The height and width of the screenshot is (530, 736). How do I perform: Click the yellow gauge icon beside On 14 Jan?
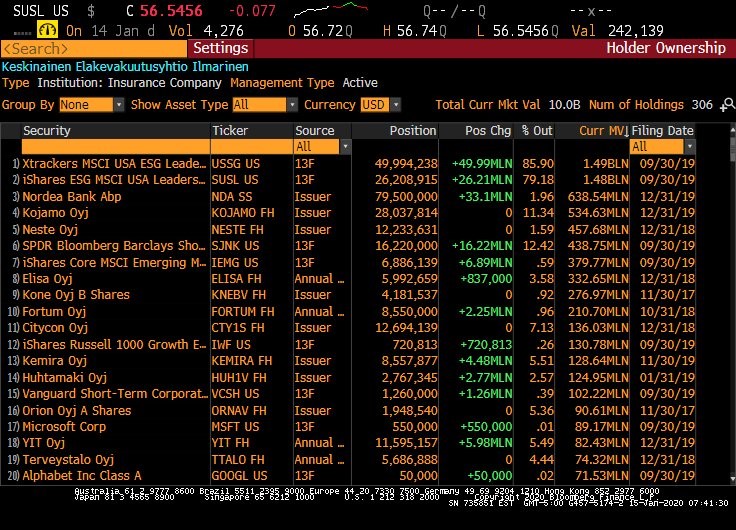pos(47,30)
